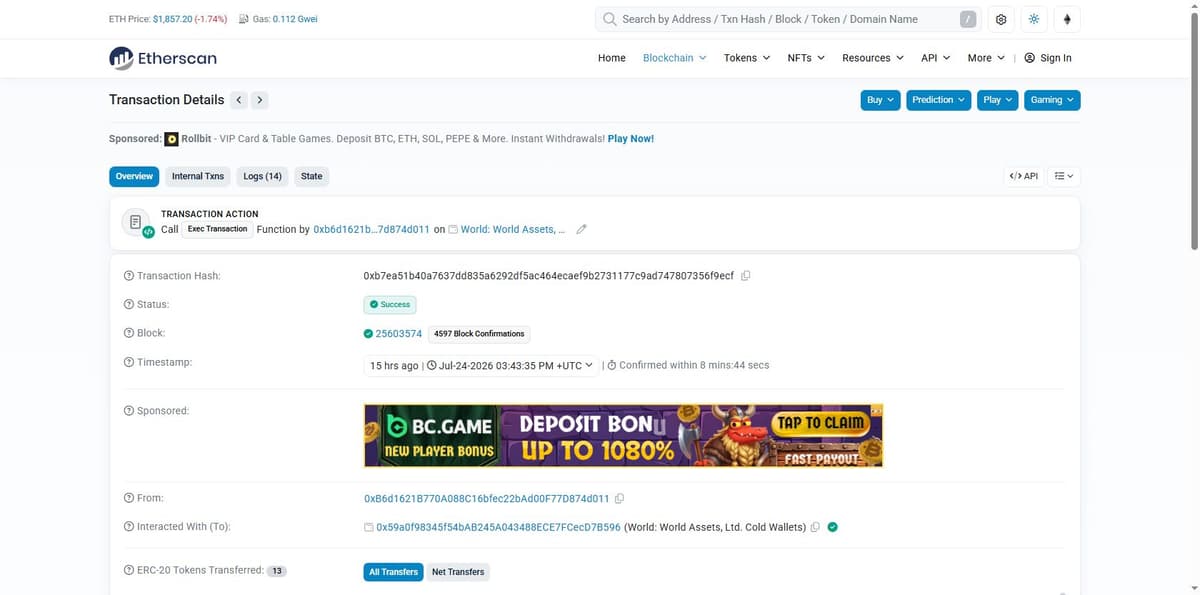Screen dimensions: 1200x595
Task: Open block 25603574
Action: click(x=399, y=334)
